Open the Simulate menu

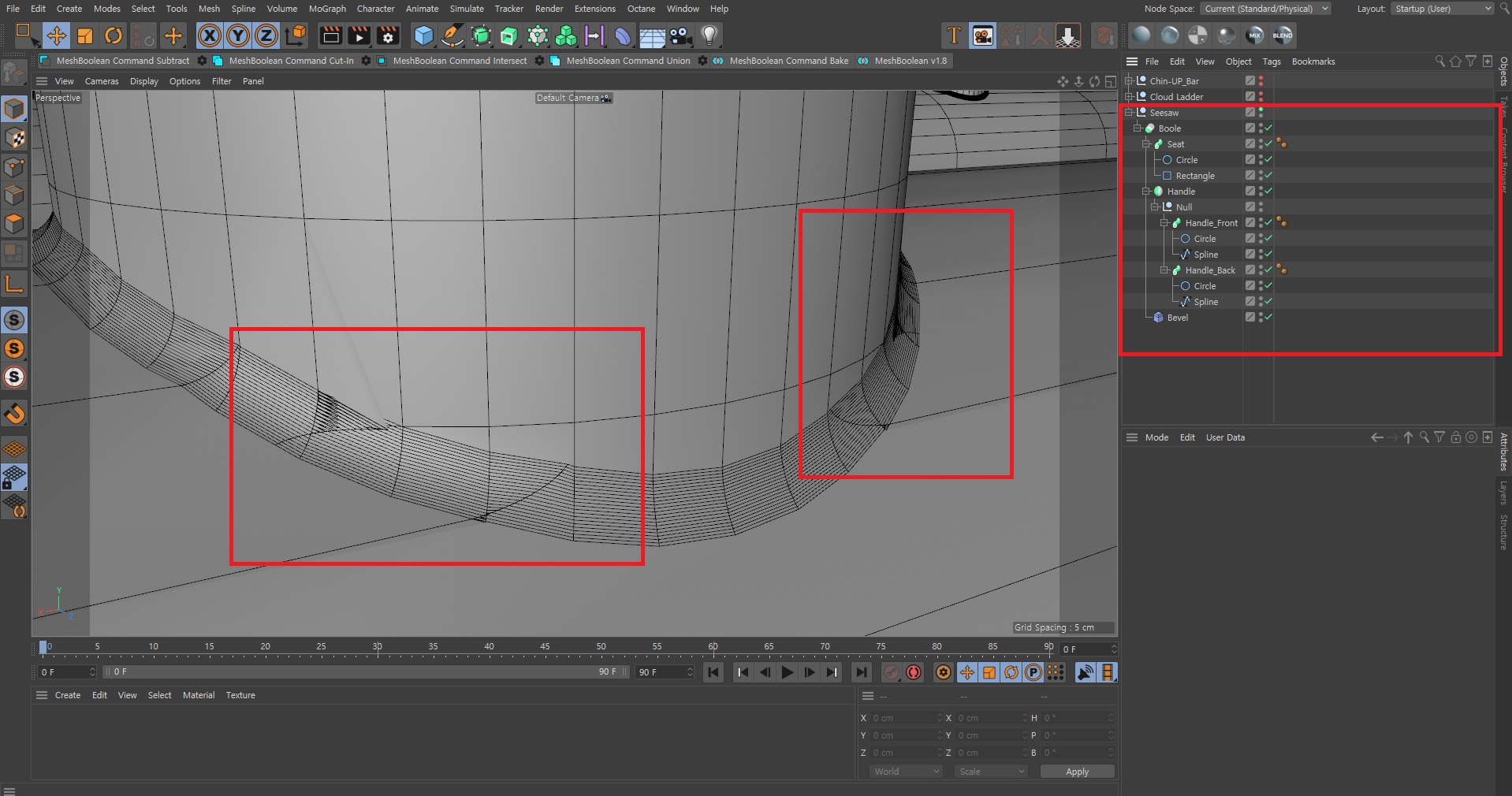(467, 9)
